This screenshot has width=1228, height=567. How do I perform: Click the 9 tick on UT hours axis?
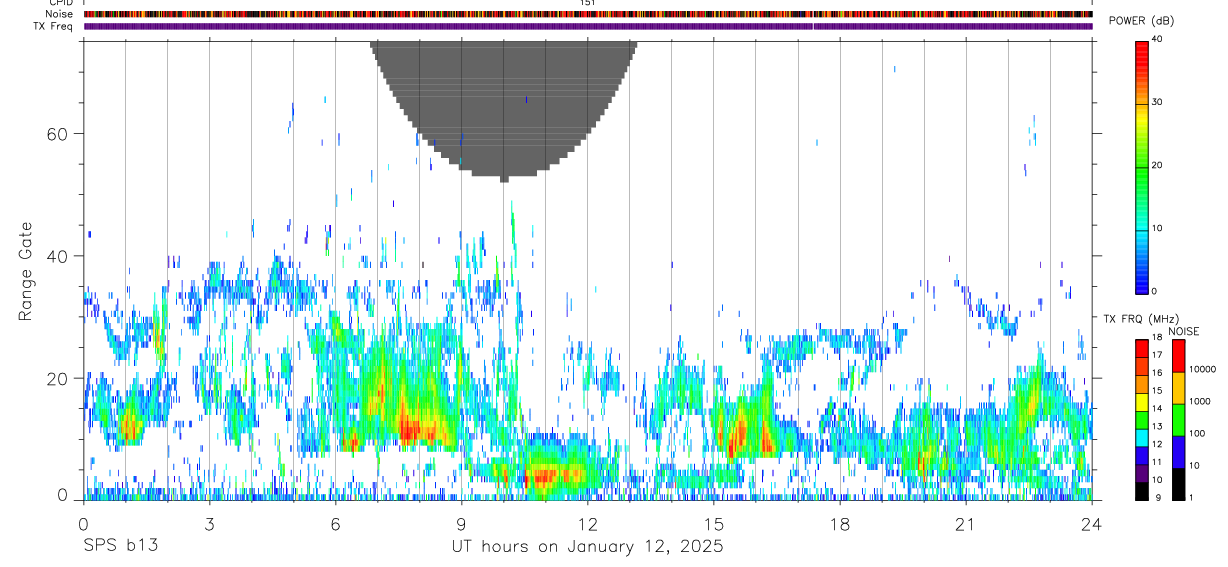coord(461,523)
